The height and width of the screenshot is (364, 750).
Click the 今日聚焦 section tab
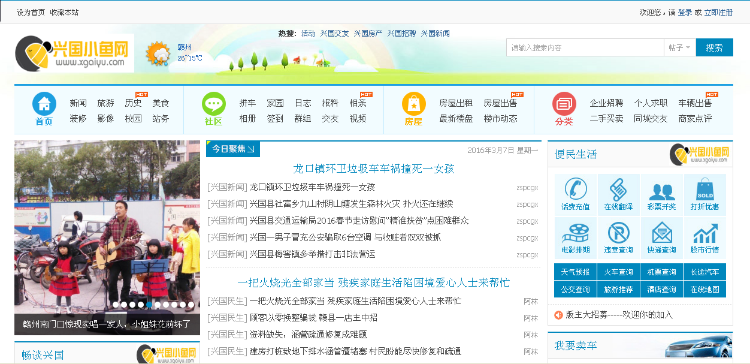pyautogui.click(x=233, y=149)
